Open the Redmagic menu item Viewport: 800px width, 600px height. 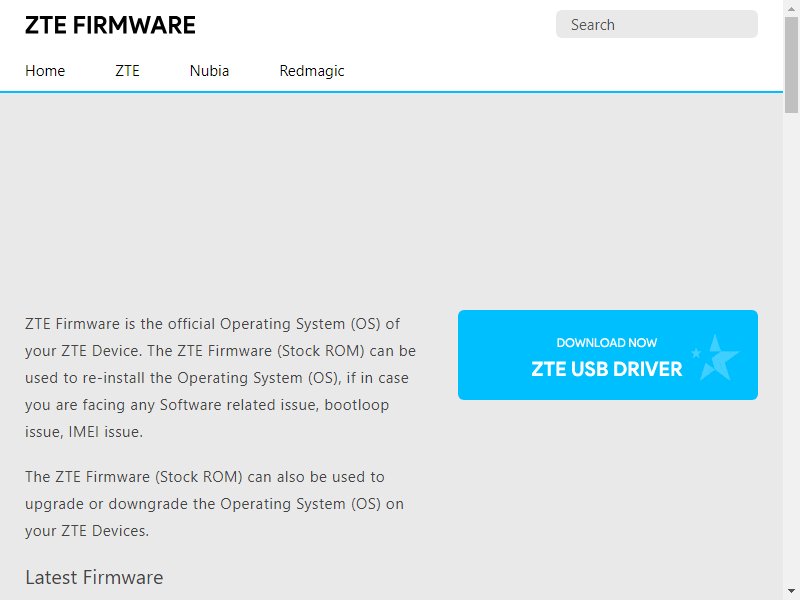point(312,70)
